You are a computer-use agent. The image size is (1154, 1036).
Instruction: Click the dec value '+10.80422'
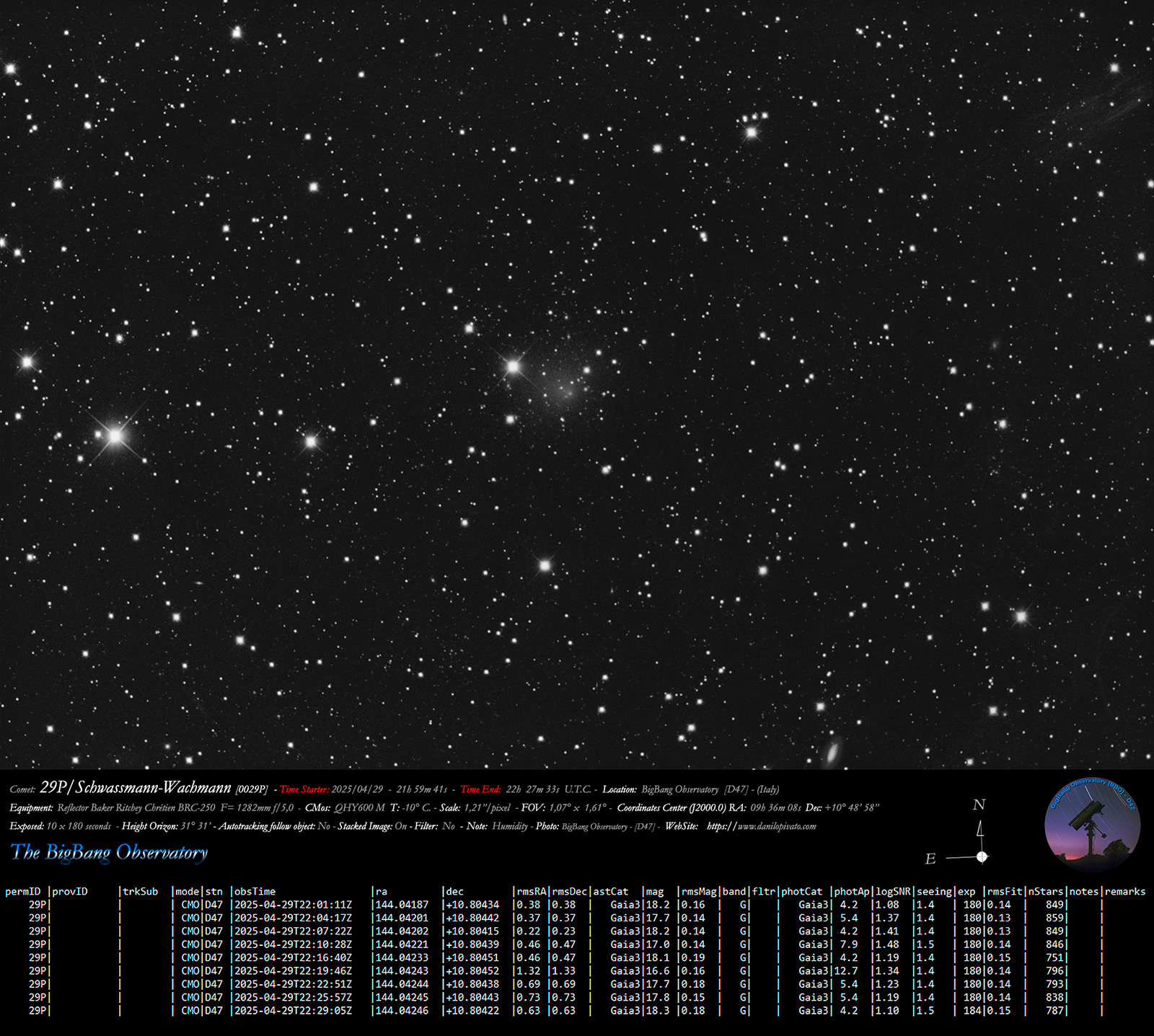[x=472, y=1011]
